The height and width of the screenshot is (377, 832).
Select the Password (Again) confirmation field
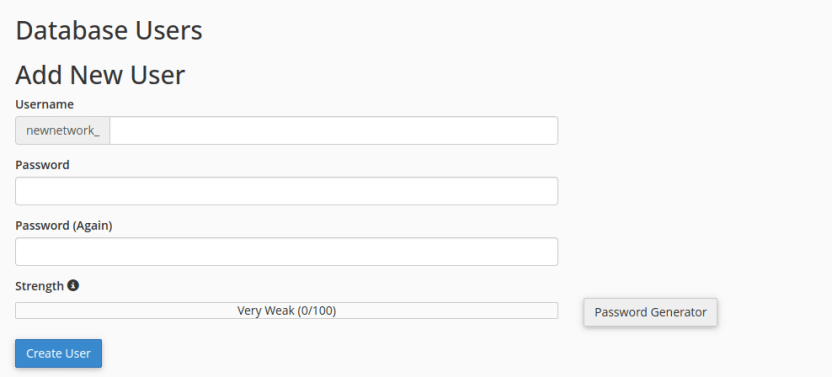(287, 252)
